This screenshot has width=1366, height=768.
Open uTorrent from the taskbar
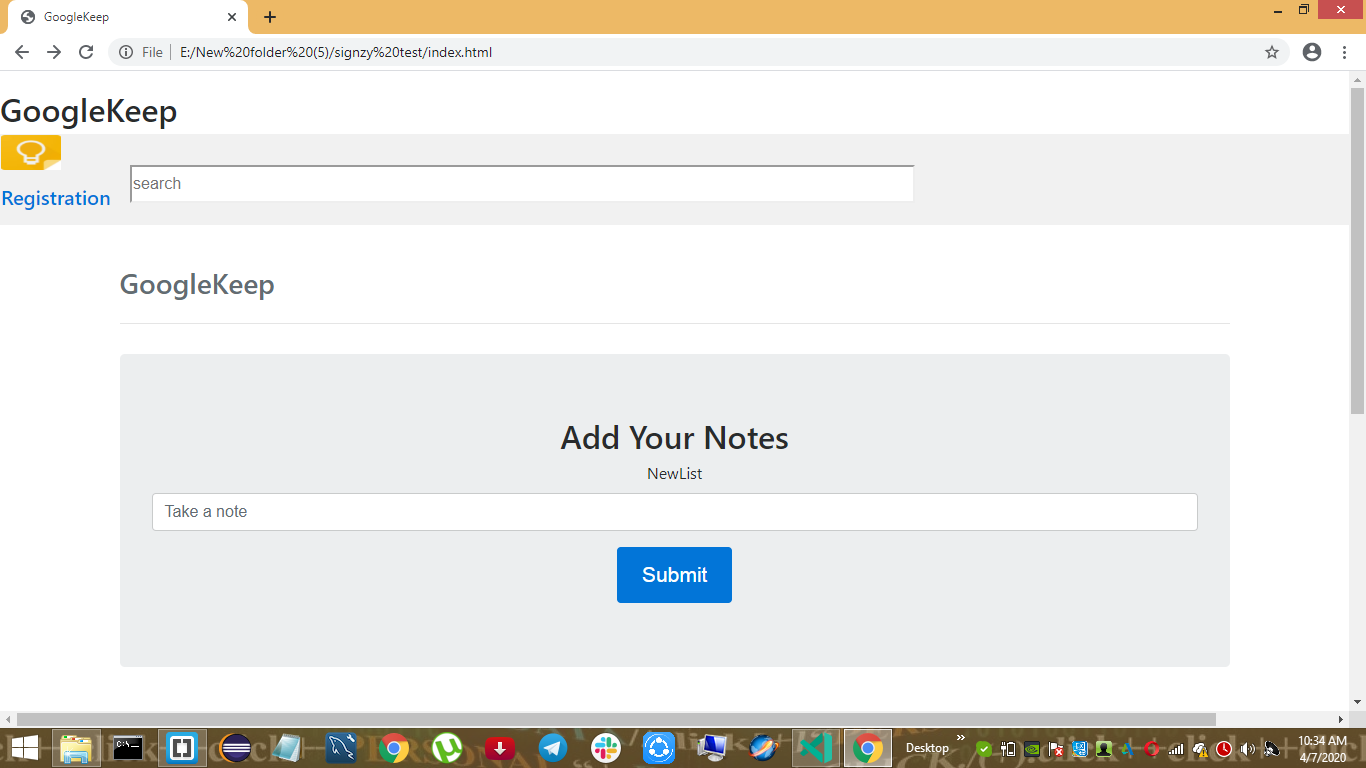(447, 748)
